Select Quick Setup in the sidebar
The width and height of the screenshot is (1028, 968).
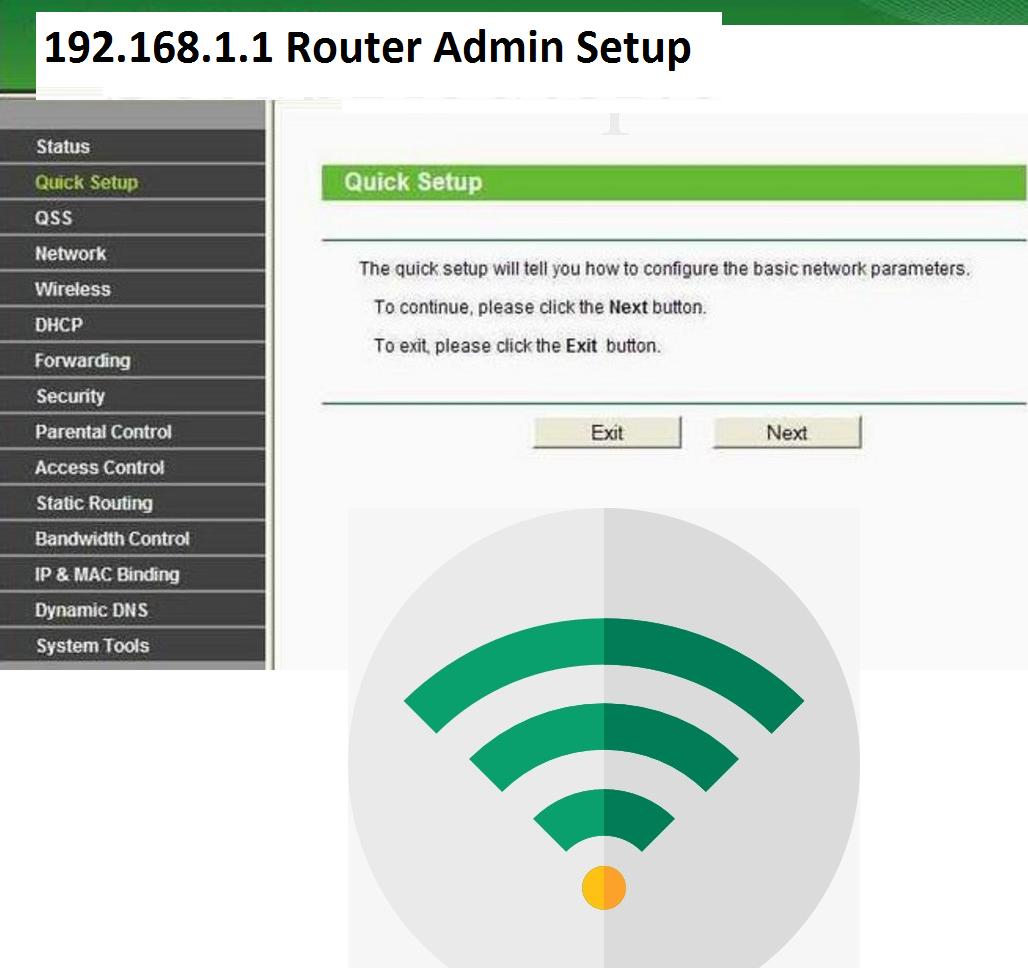point(132,182)
